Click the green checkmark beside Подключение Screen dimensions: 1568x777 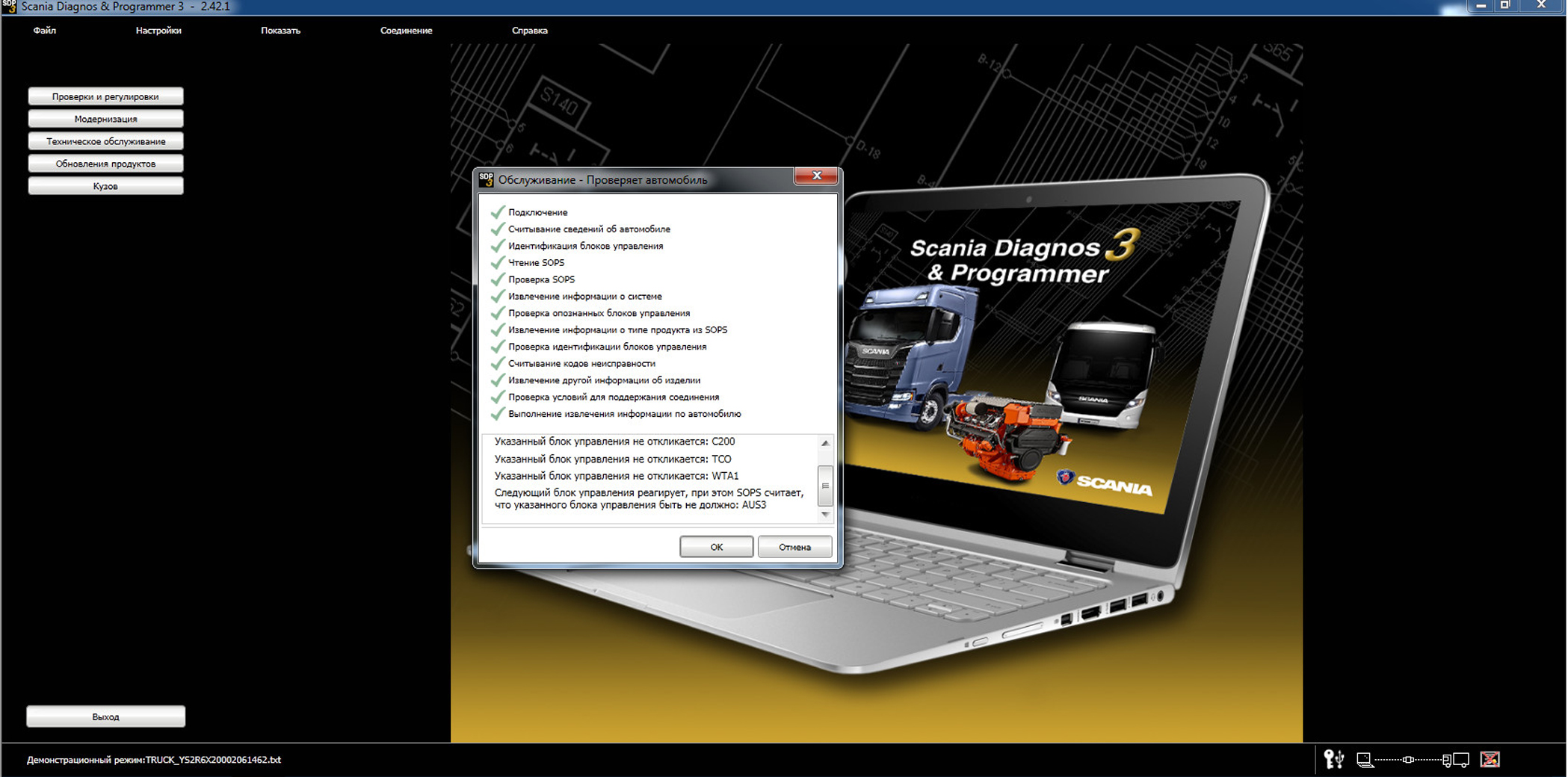coord(498,212)
